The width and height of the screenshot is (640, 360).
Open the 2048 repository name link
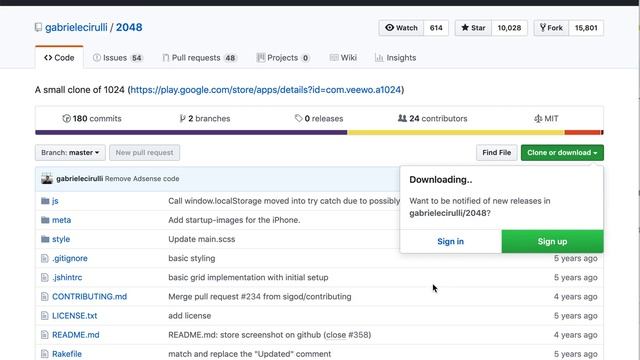129,27
